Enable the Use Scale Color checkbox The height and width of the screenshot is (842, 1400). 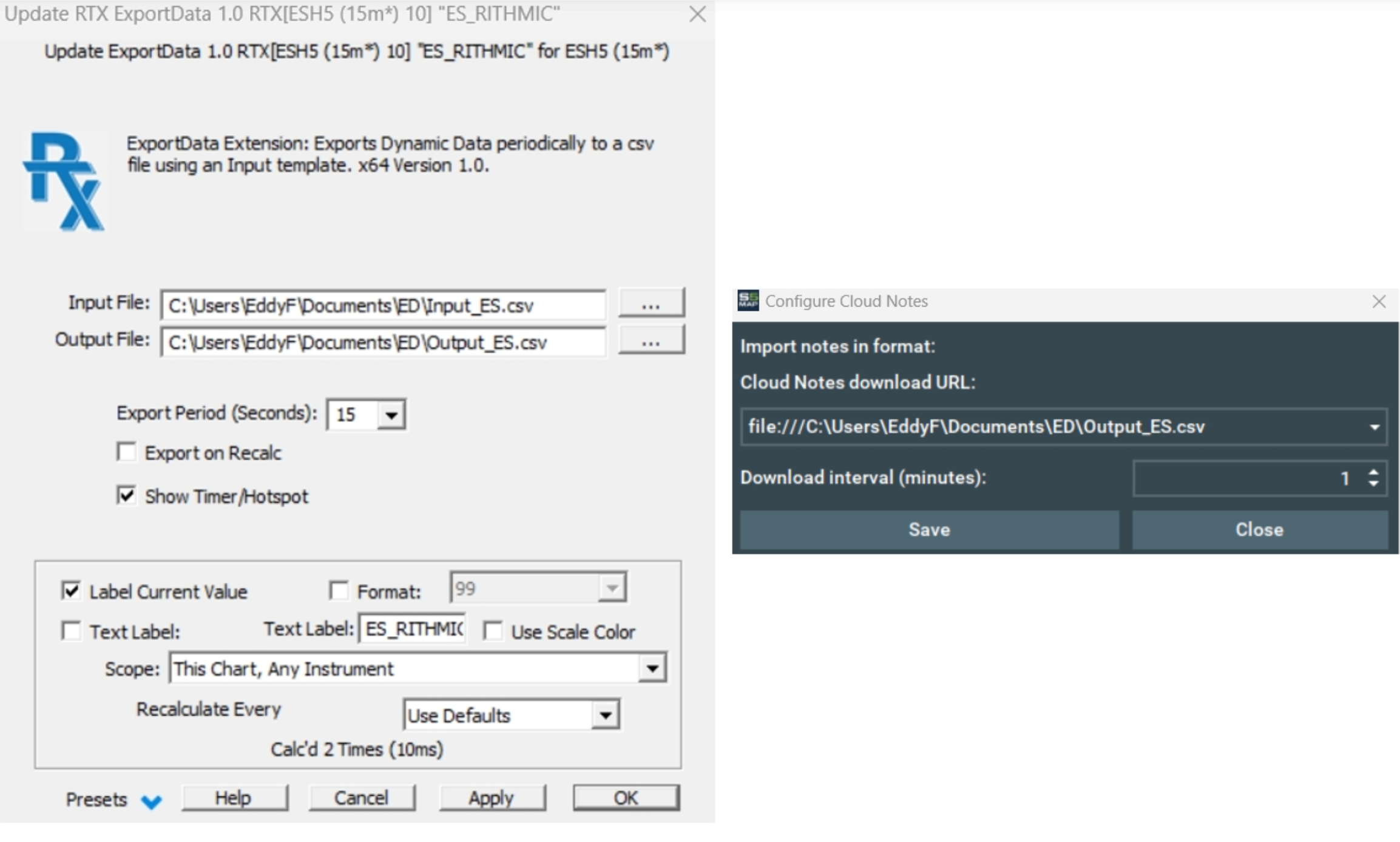493,631
